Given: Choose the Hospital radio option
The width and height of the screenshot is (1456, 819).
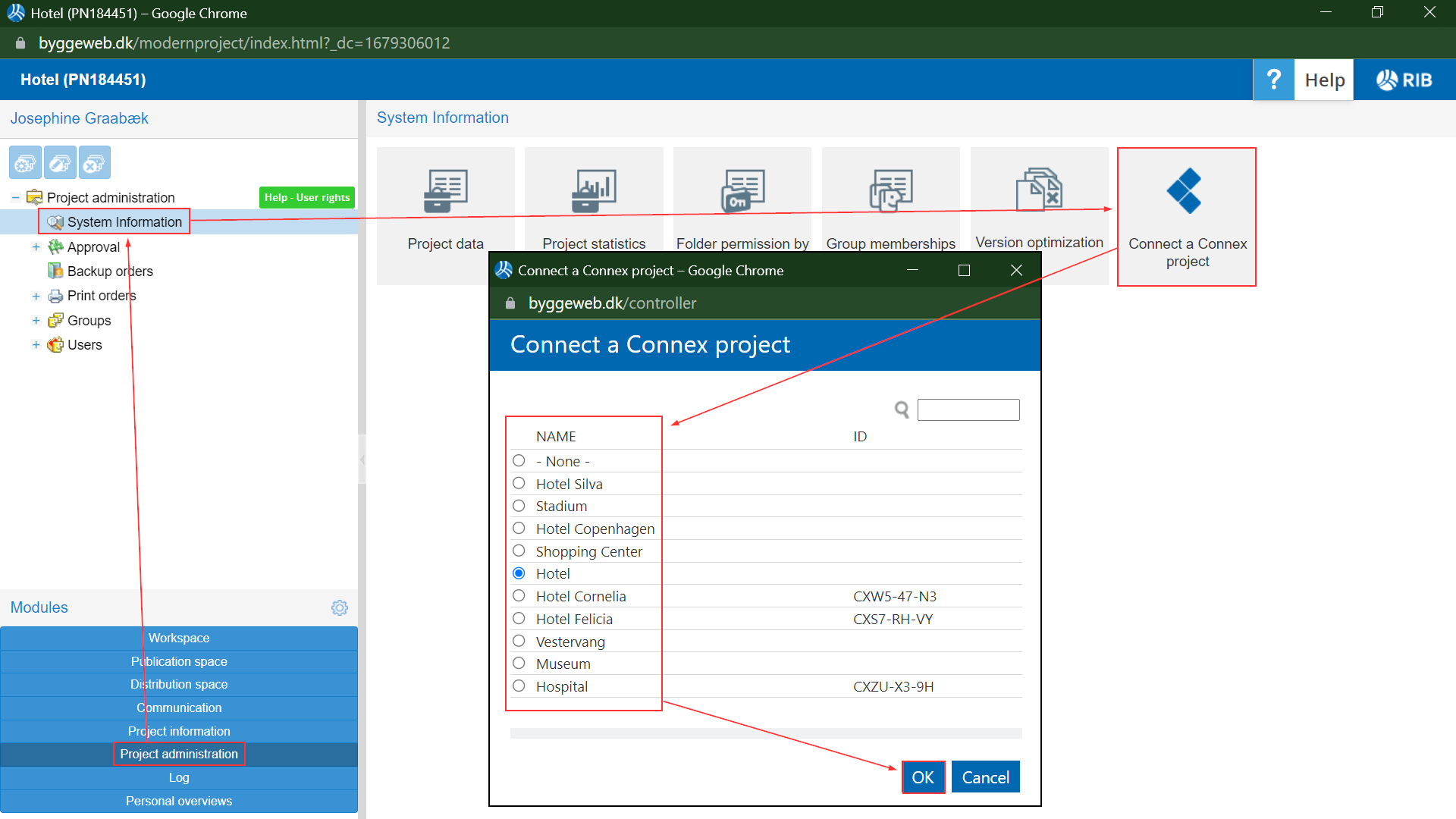Looking at the screenshot, I should click(x=519, y=686).
